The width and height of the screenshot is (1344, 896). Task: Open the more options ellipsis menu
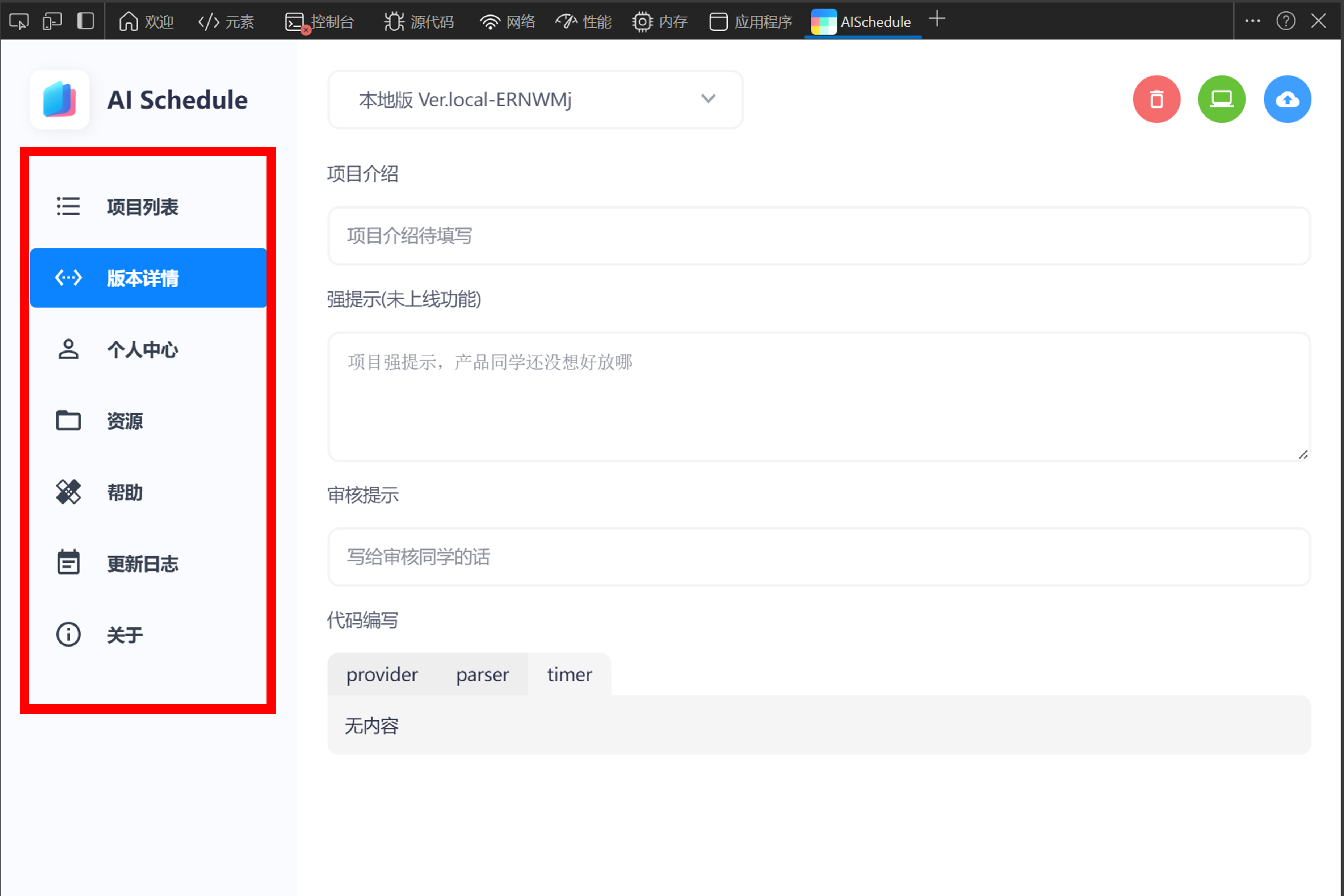click(1252, 22)
